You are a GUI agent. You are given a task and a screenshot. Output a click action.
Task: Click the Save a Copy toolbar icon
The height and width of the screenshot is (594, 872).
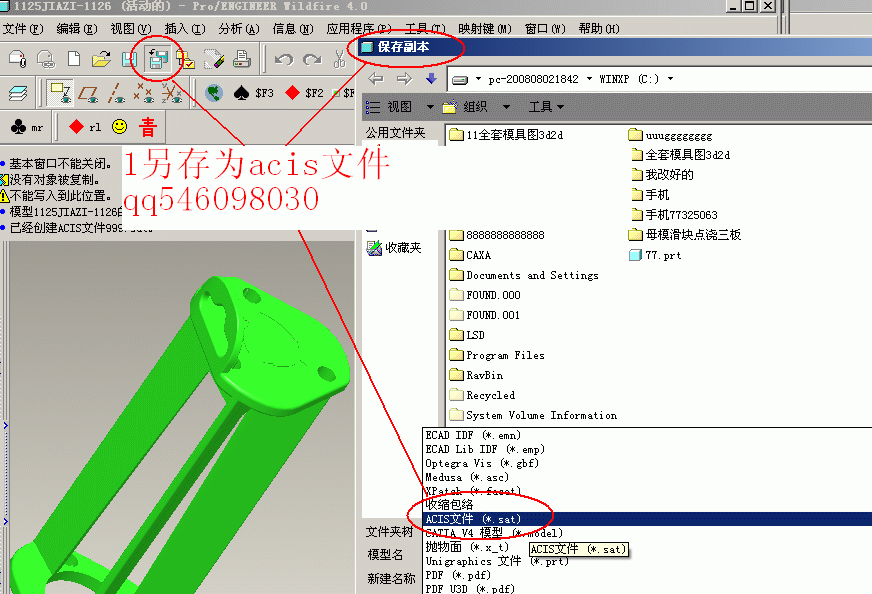pos(157,58)
